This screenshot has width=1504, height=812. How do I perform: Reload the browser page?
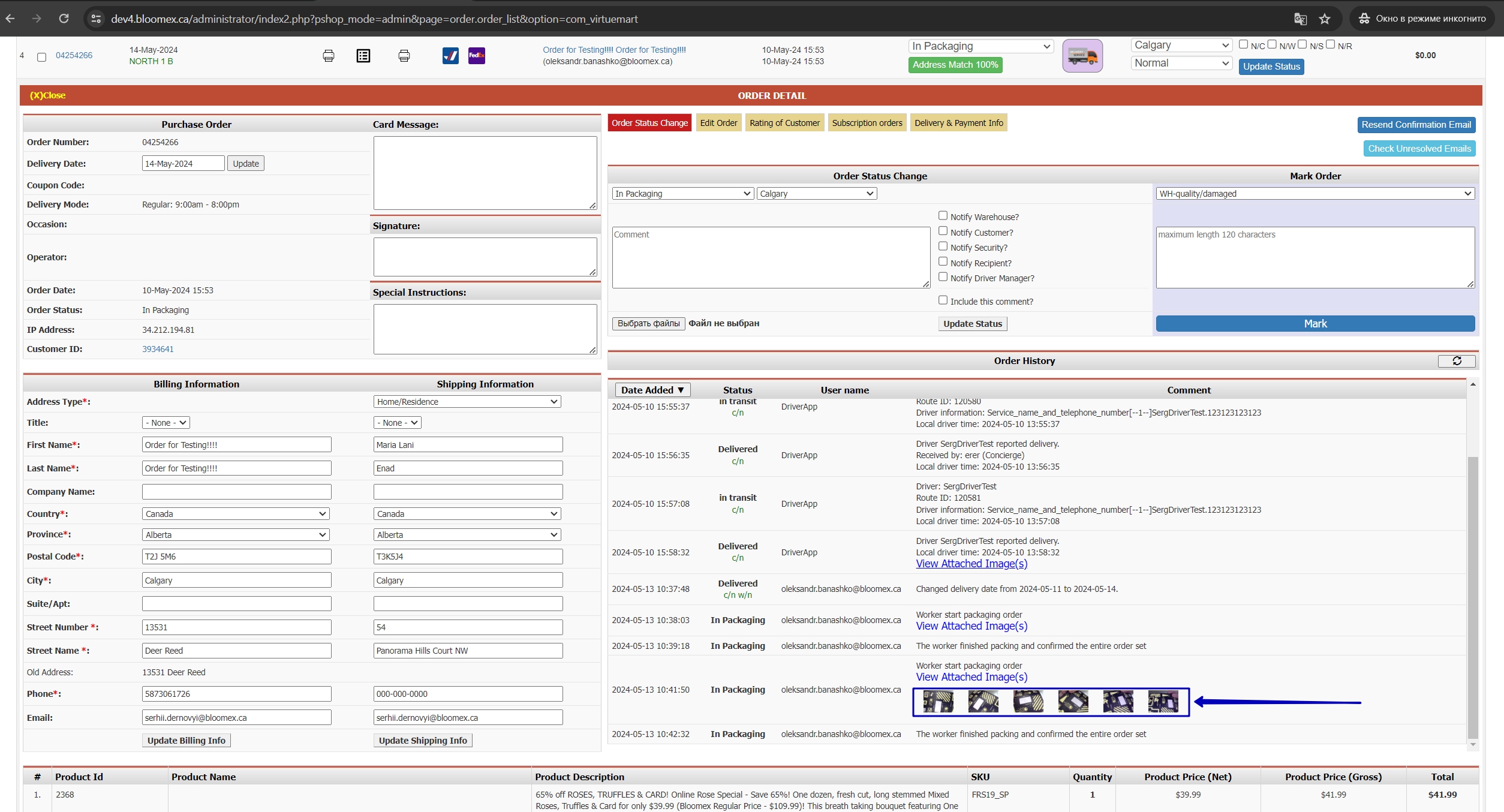click(x=64, y=19)
